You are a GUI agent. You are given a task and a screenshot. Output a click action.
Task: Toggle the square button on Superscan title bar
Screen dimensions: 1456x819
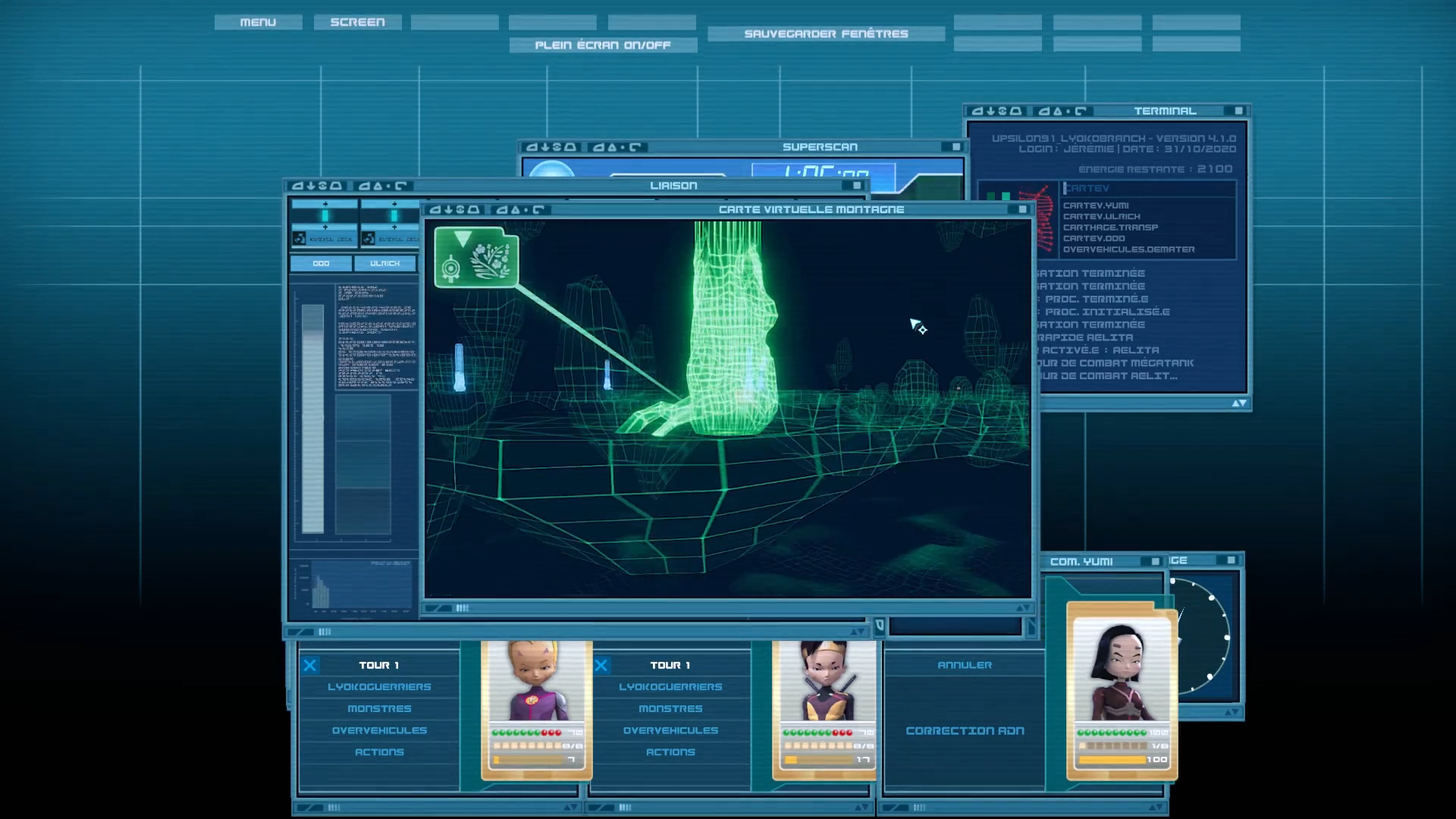pyautogui.click(x=955, y=147)
